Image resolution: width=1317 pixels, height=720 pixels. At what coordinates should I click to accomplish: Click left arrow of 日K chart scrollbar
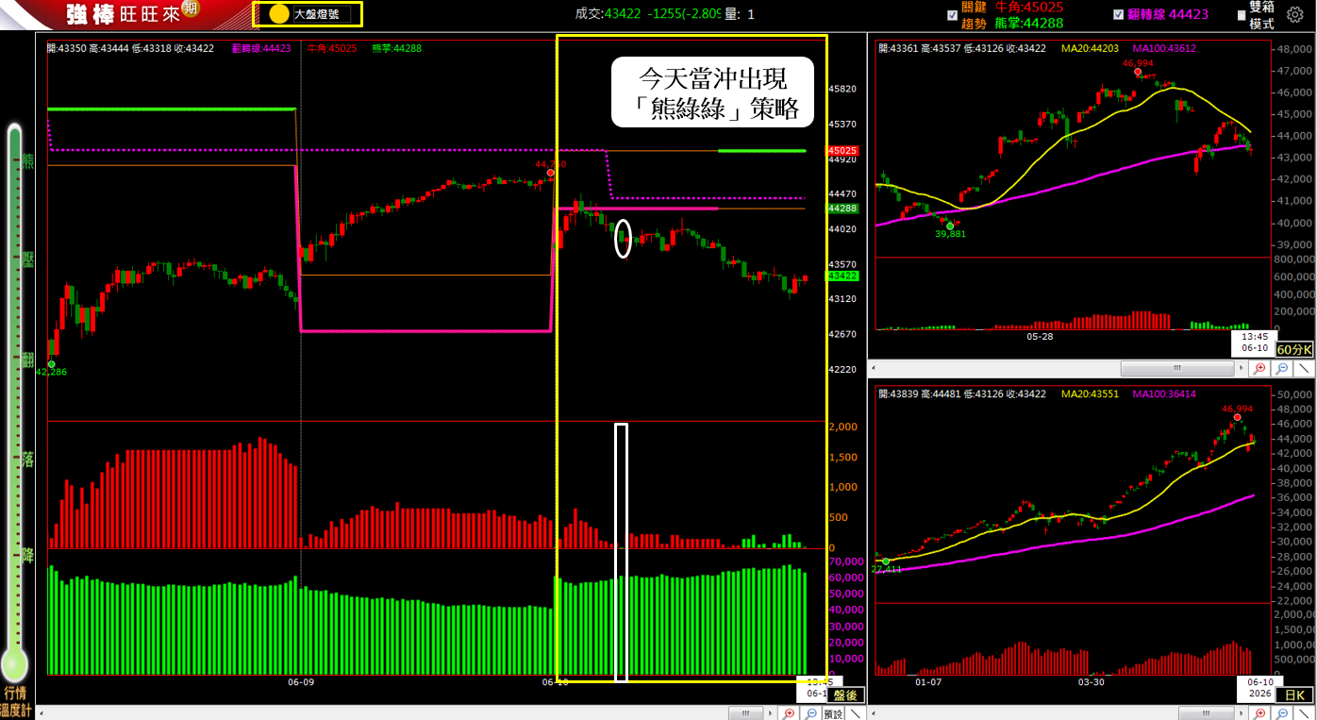[873, 713]
